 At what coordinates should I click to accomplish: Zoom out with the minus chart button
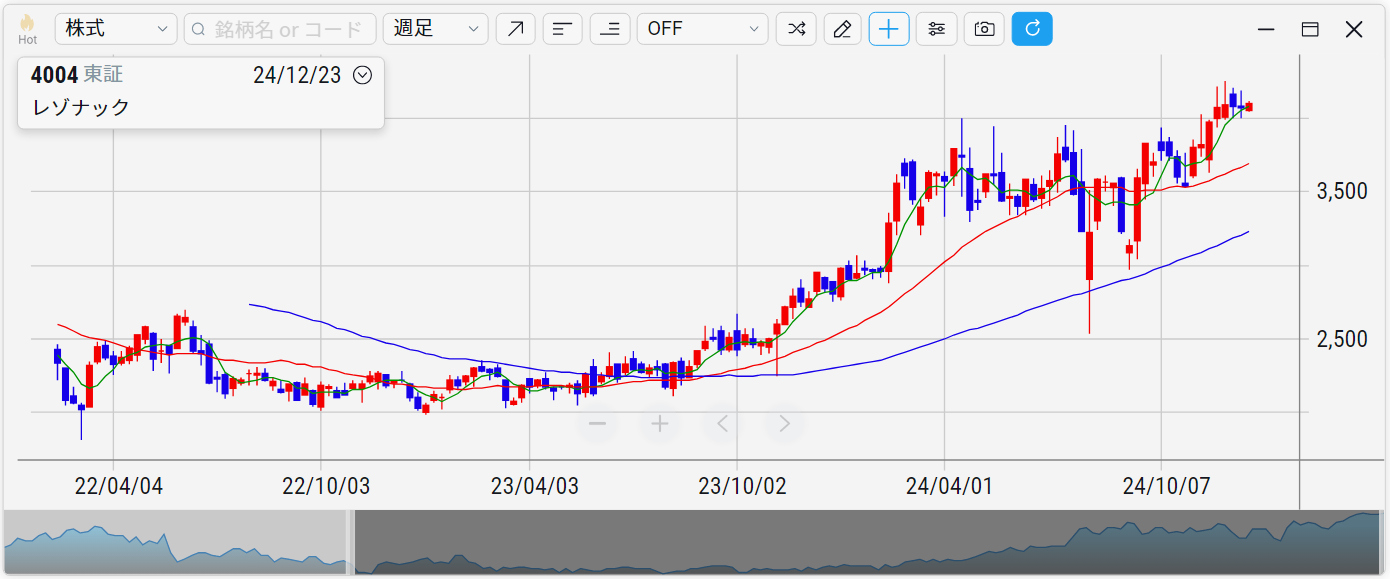598,424
